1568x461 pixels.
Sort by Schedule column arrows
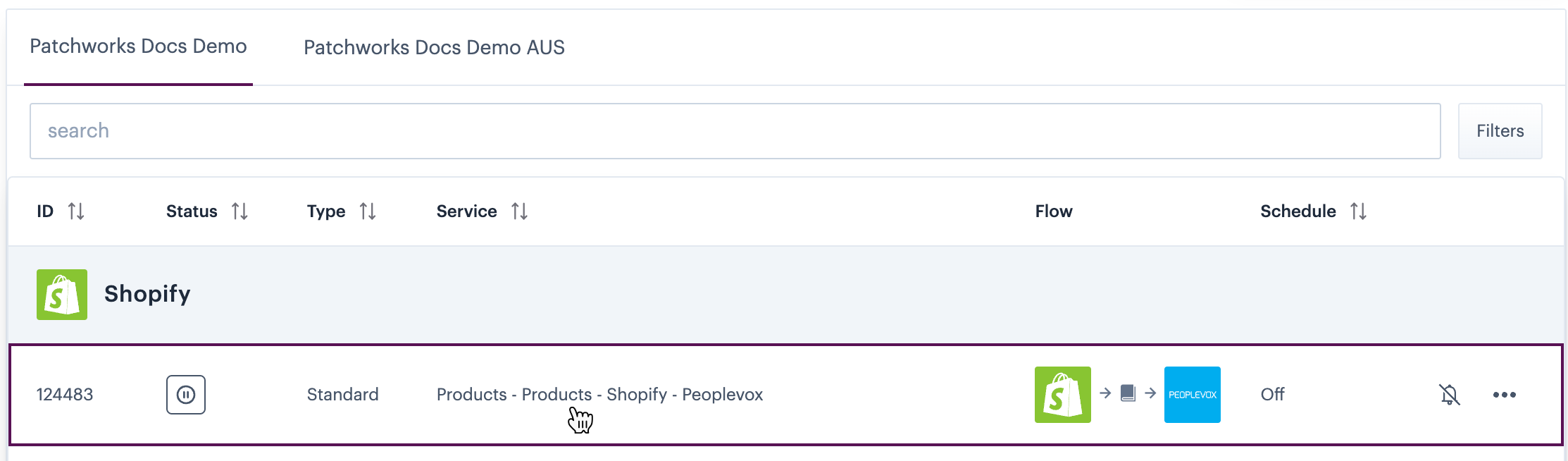1358,211
